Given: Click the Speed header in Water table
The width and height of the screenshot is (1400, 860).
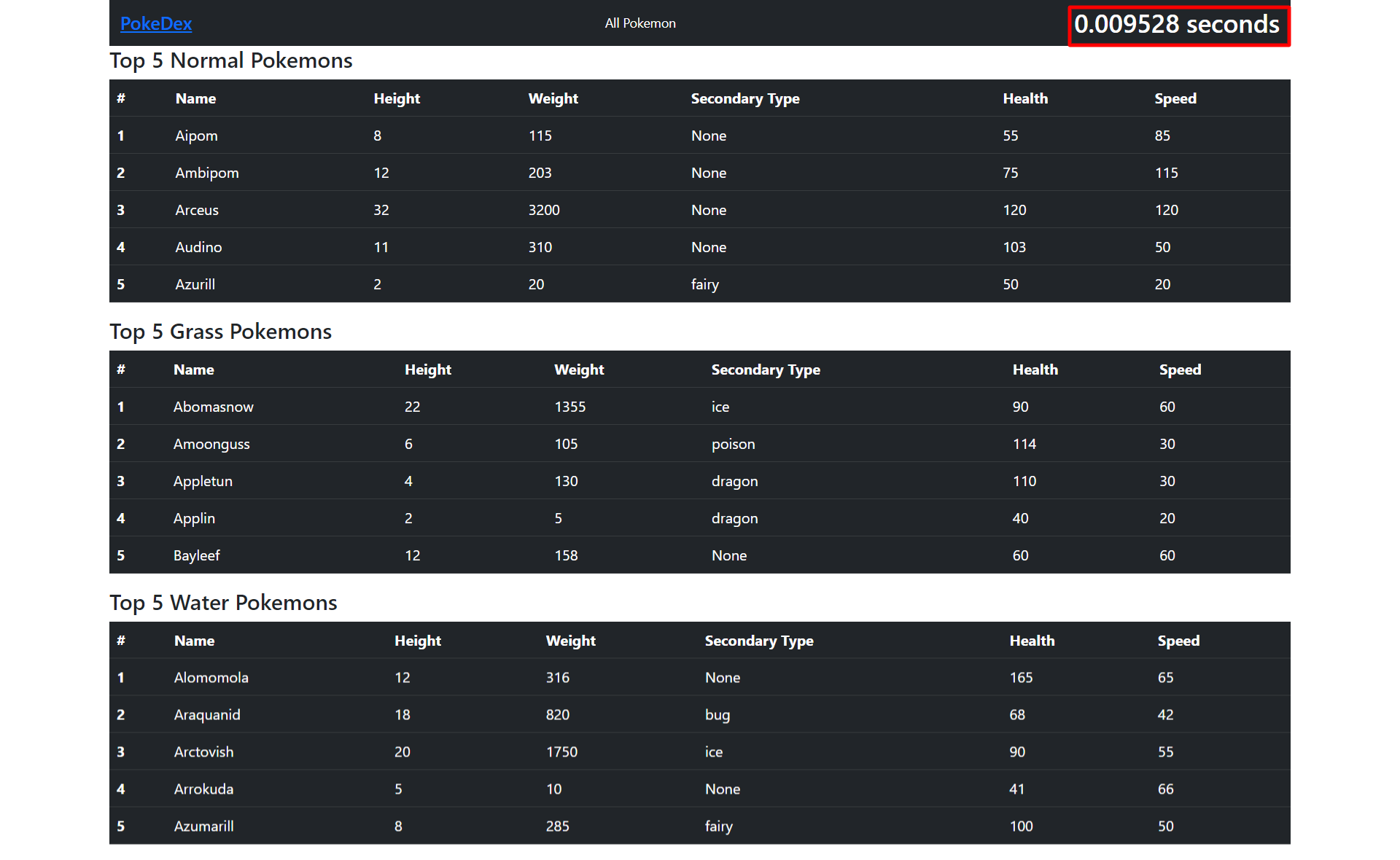Looking at the screenshot, I should click(x=1178, y=641).
